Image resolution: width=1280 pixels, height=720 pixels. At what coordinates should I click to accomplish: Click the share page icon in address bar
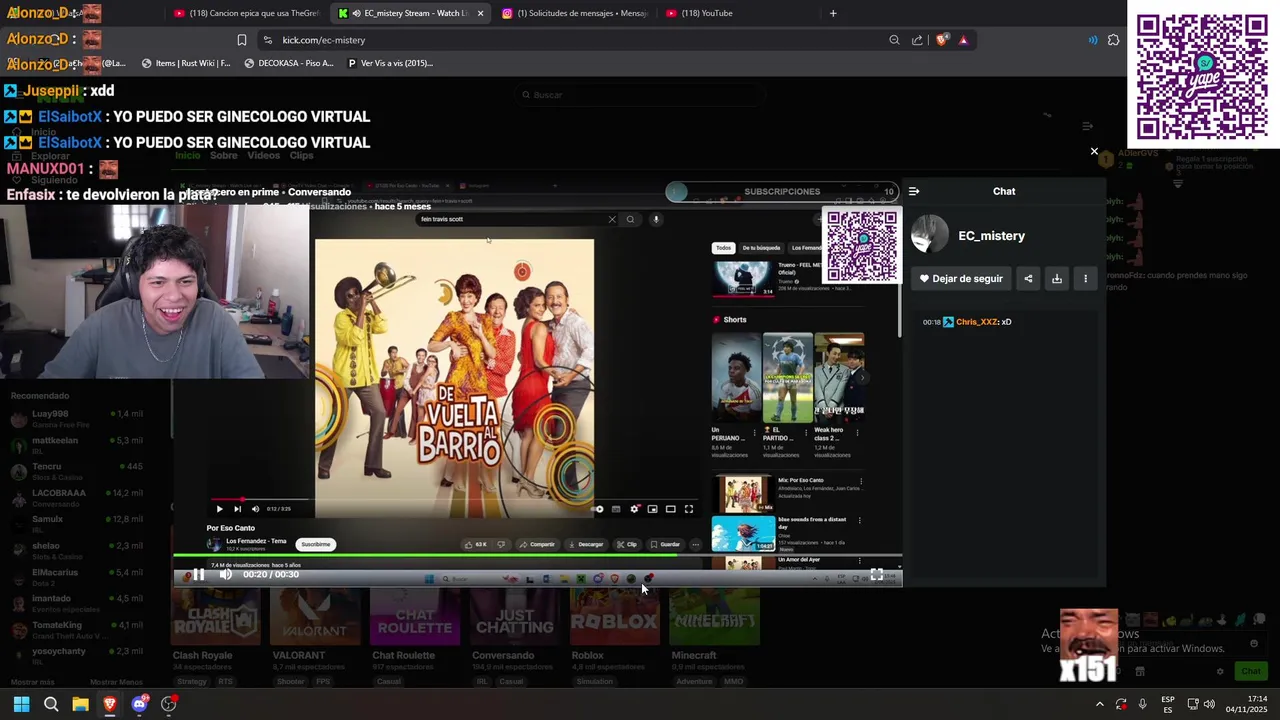(917, 40)
